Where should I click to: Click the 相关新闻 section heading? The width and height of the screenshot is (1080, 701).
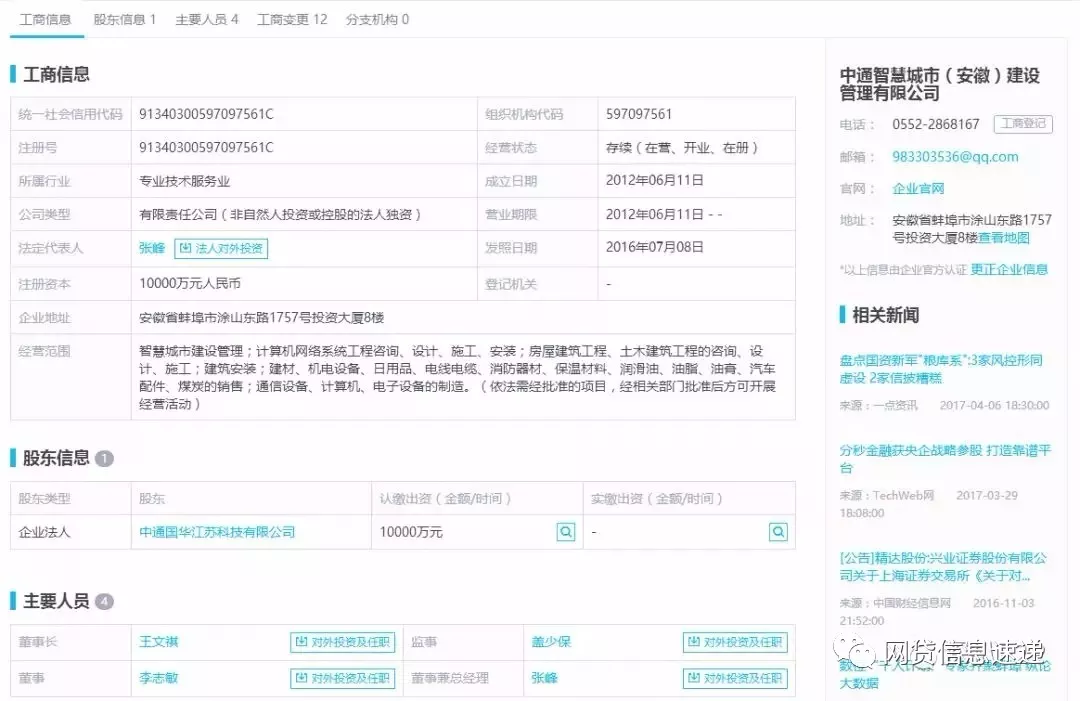coord(885,315)
